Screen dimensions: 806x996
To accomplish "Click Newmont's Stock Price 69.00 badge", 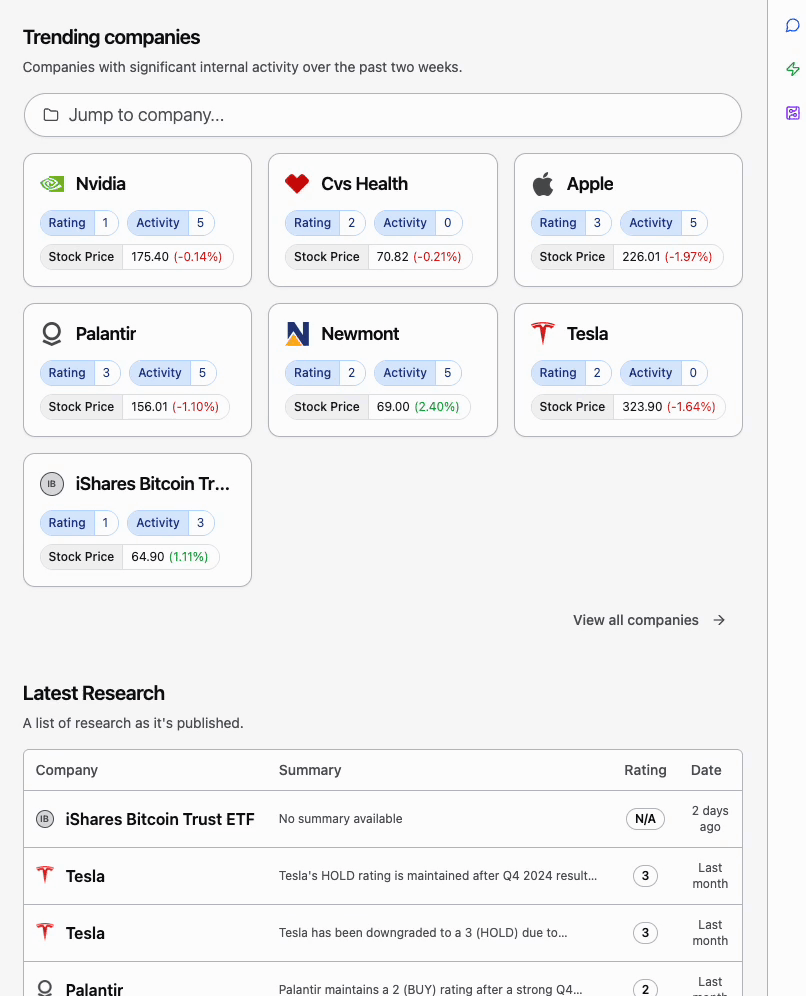I will point(378,407).
